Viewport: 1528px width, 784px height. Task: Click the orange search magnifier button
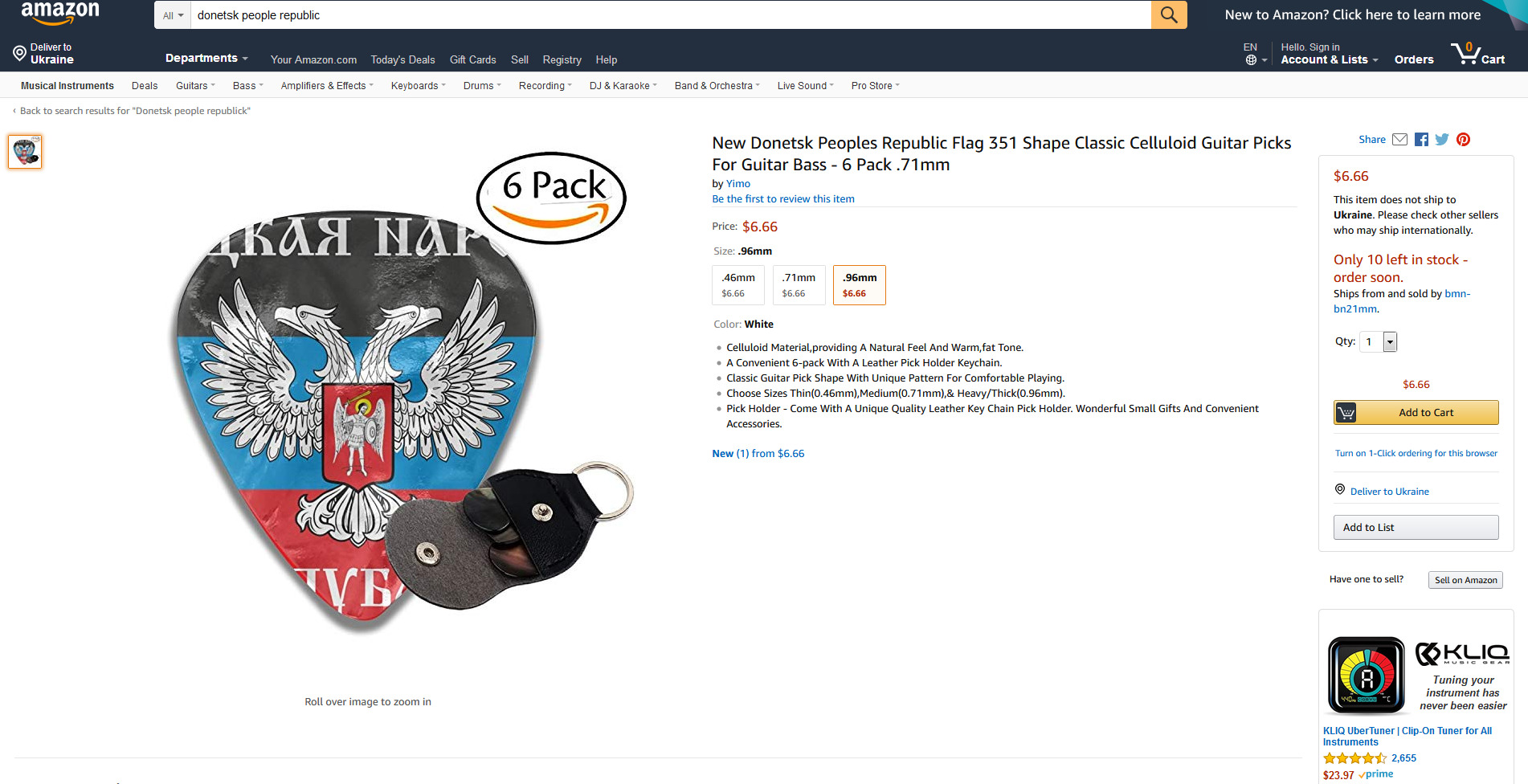(1169, 14)
